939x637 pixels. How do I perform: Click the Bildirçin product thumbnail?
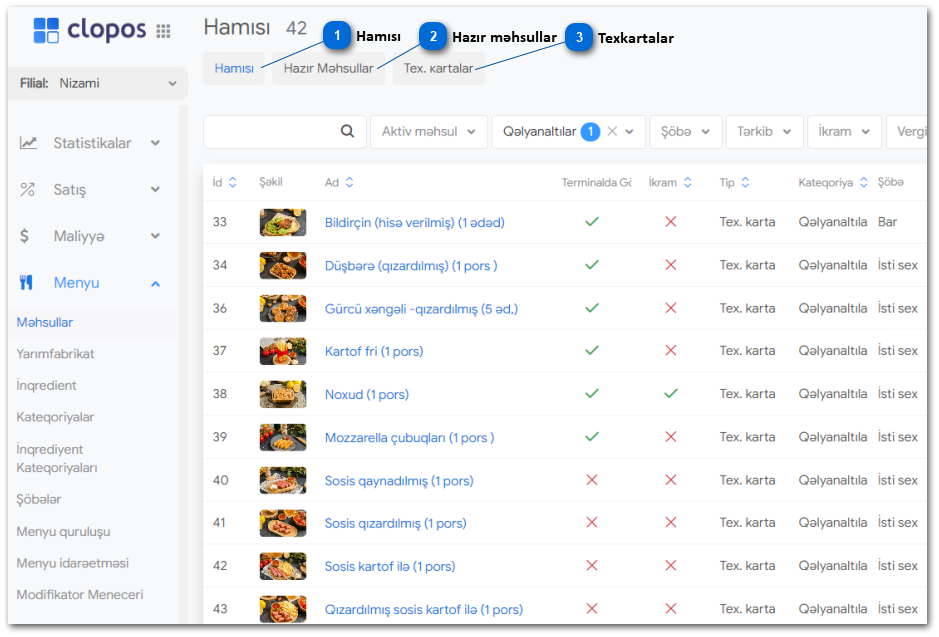[283, 222]
